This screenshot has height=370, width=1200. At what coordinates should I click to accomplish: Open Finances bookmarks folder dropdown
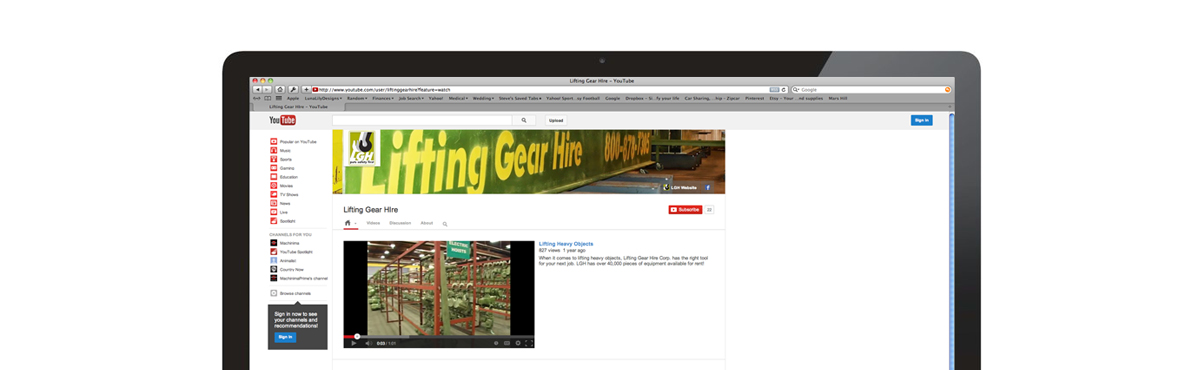[x=383, y=98]
